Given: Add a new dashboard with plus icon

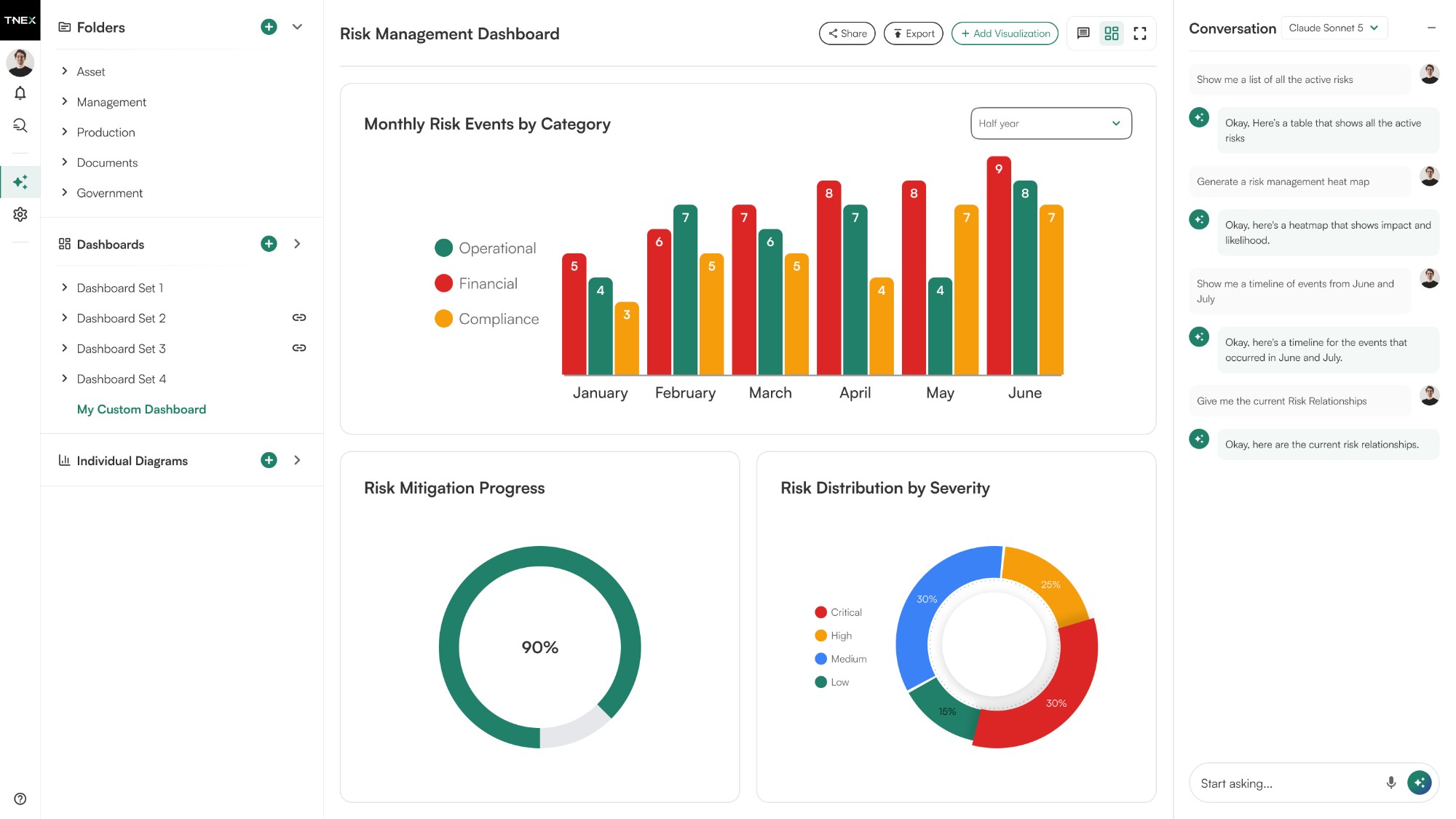Looking at the screenshot, I should coord(269,244).
